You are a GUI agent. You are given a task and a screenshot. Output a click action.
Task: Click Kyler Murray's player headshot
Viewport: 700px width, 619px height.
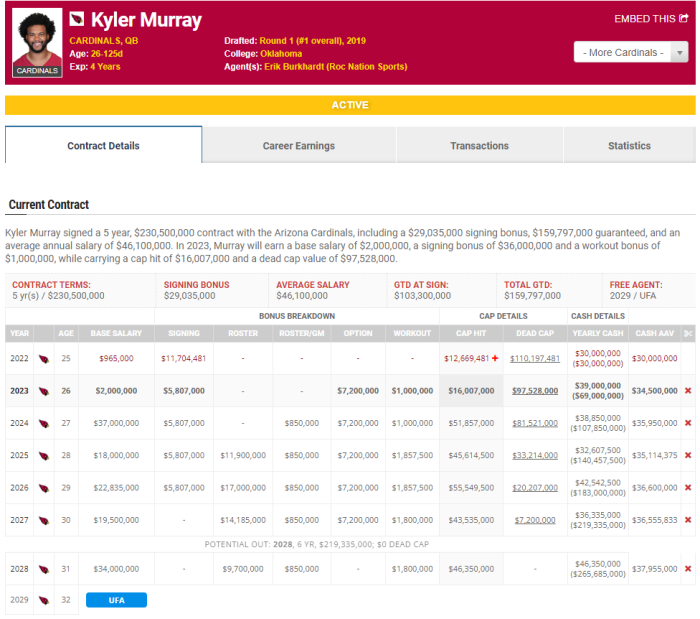pyautogui.click(x=37, y=42)
